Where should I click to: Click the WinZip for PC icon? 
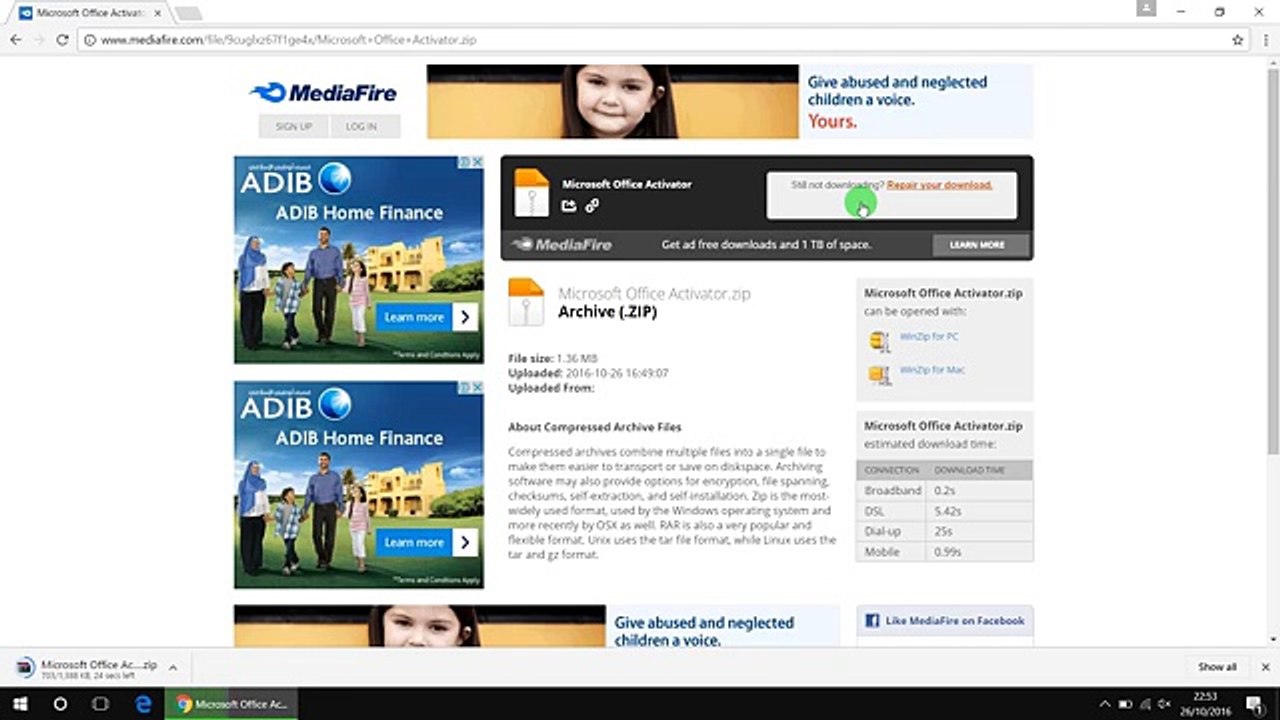click(x=879, y=341)
